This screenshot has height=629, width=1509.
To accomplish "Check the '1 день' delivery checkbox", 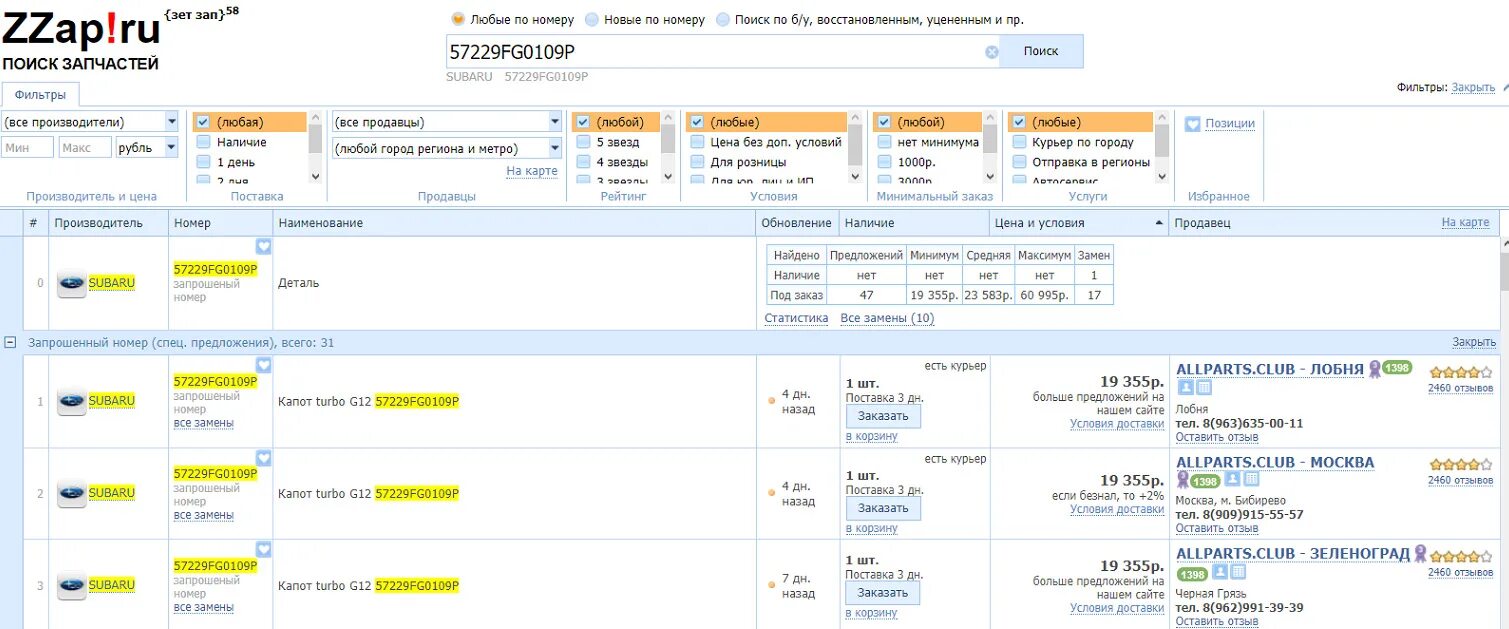I will (x=203, y=162).
